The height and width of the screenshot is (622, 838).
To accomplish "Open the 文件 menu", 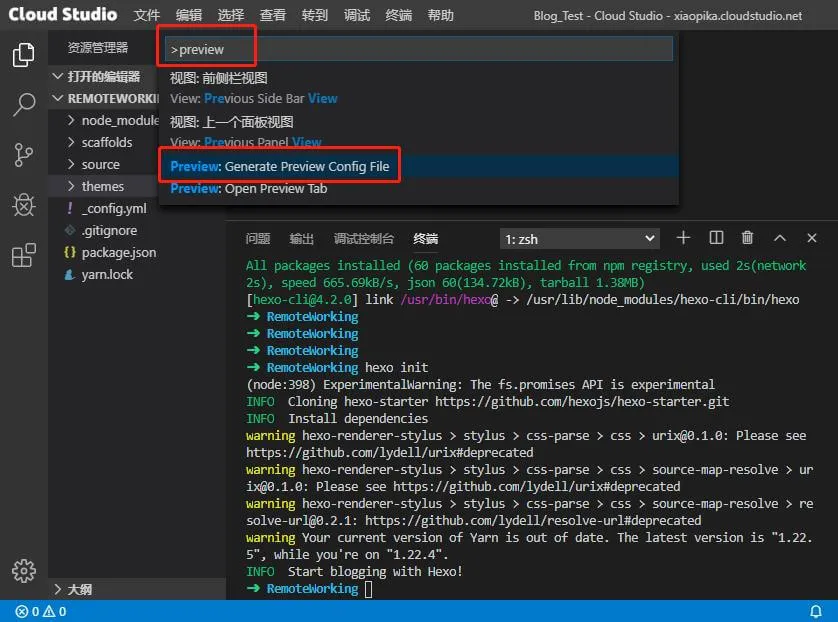I will [x=146, y=15].
